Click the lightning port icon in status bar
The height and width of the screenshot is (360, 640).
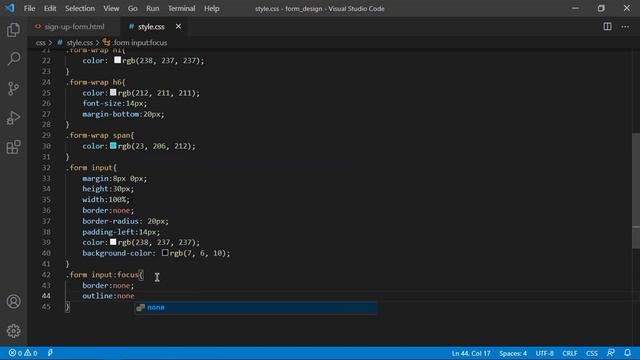click(50, 353)
